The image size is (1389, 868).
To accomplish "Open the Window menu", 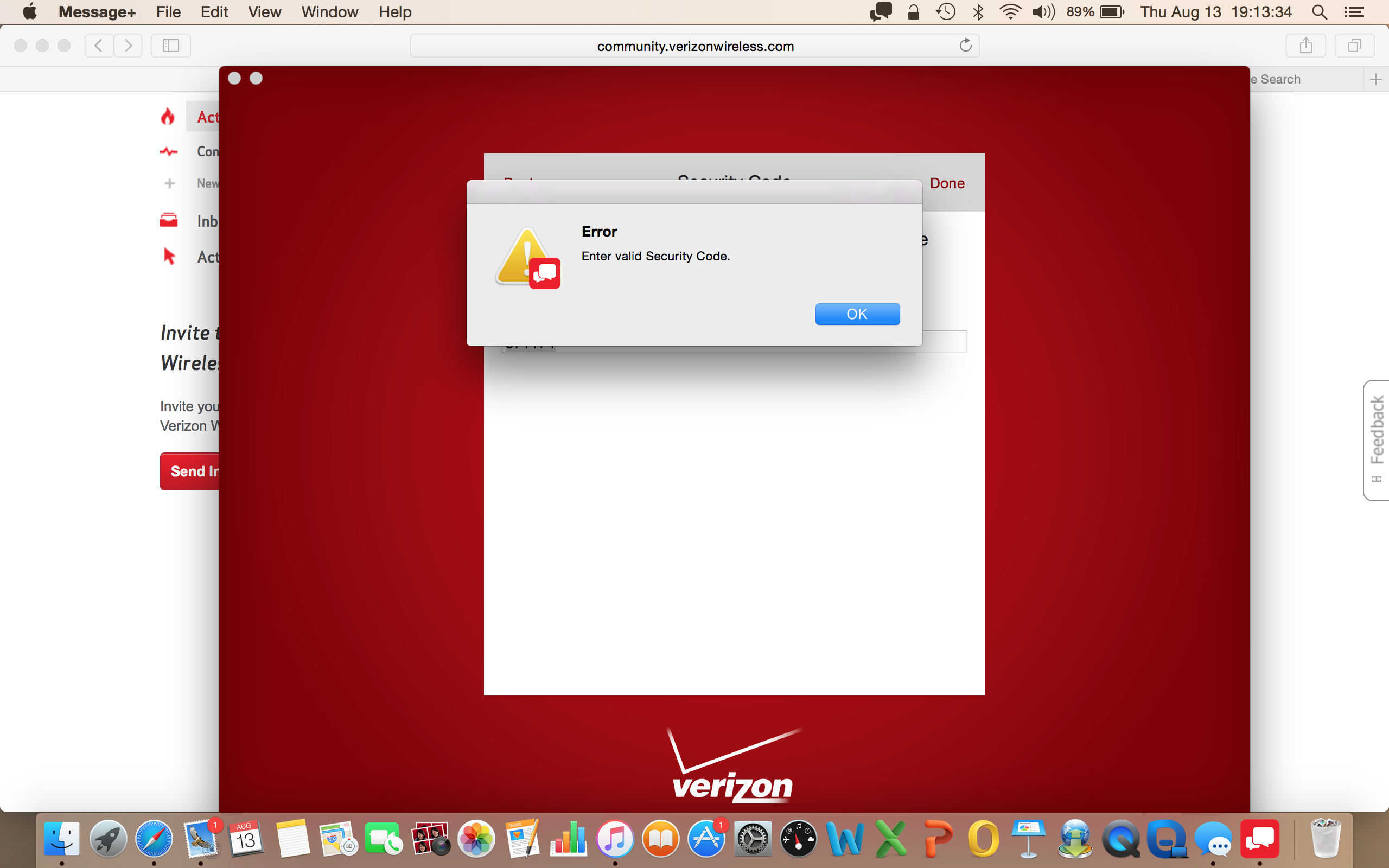I will click(329, 11).
